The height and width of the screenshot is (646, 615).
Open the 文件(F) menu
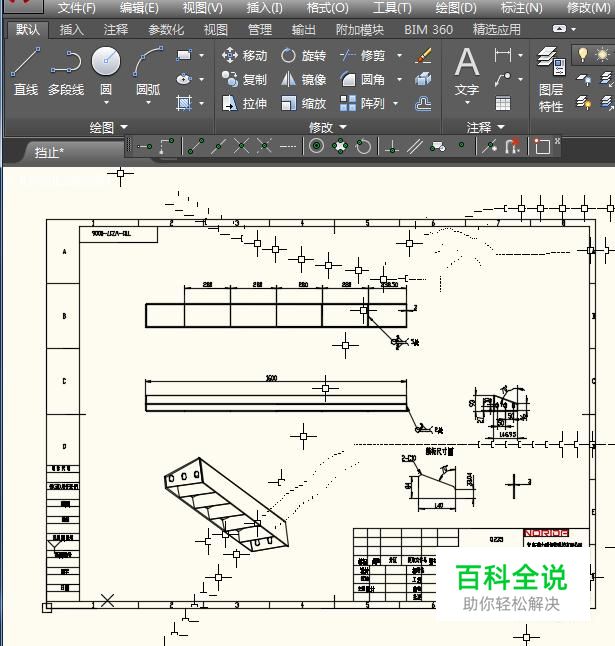(x=77, y=7)
